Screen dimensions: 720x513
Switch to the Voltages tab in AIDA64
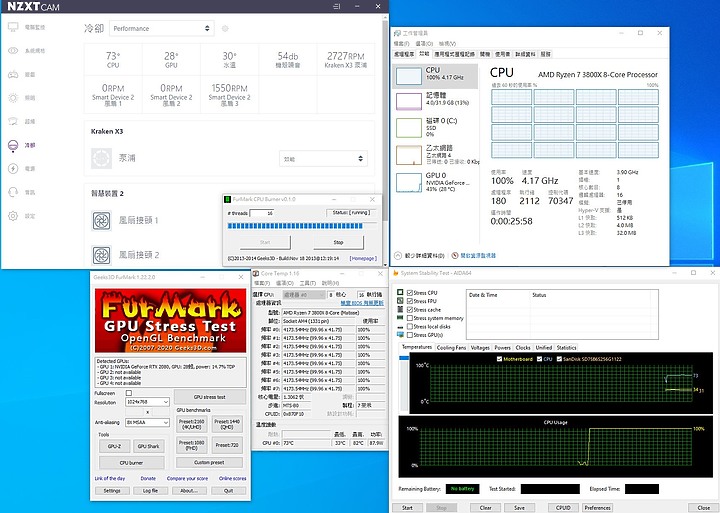tap(480, 348)
